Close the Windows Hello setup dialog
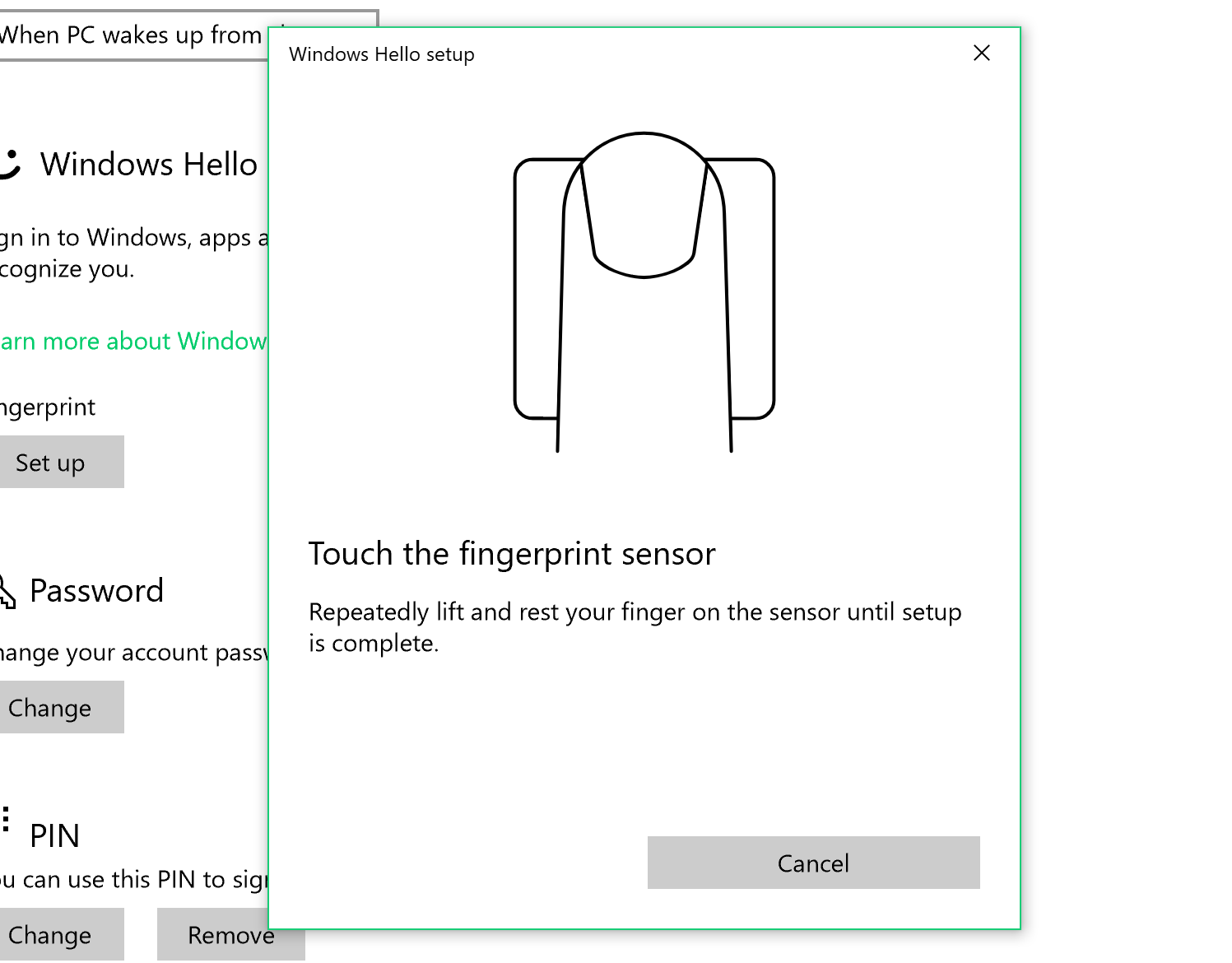This screenshot has width=1232, height=963. pos(981,53)
